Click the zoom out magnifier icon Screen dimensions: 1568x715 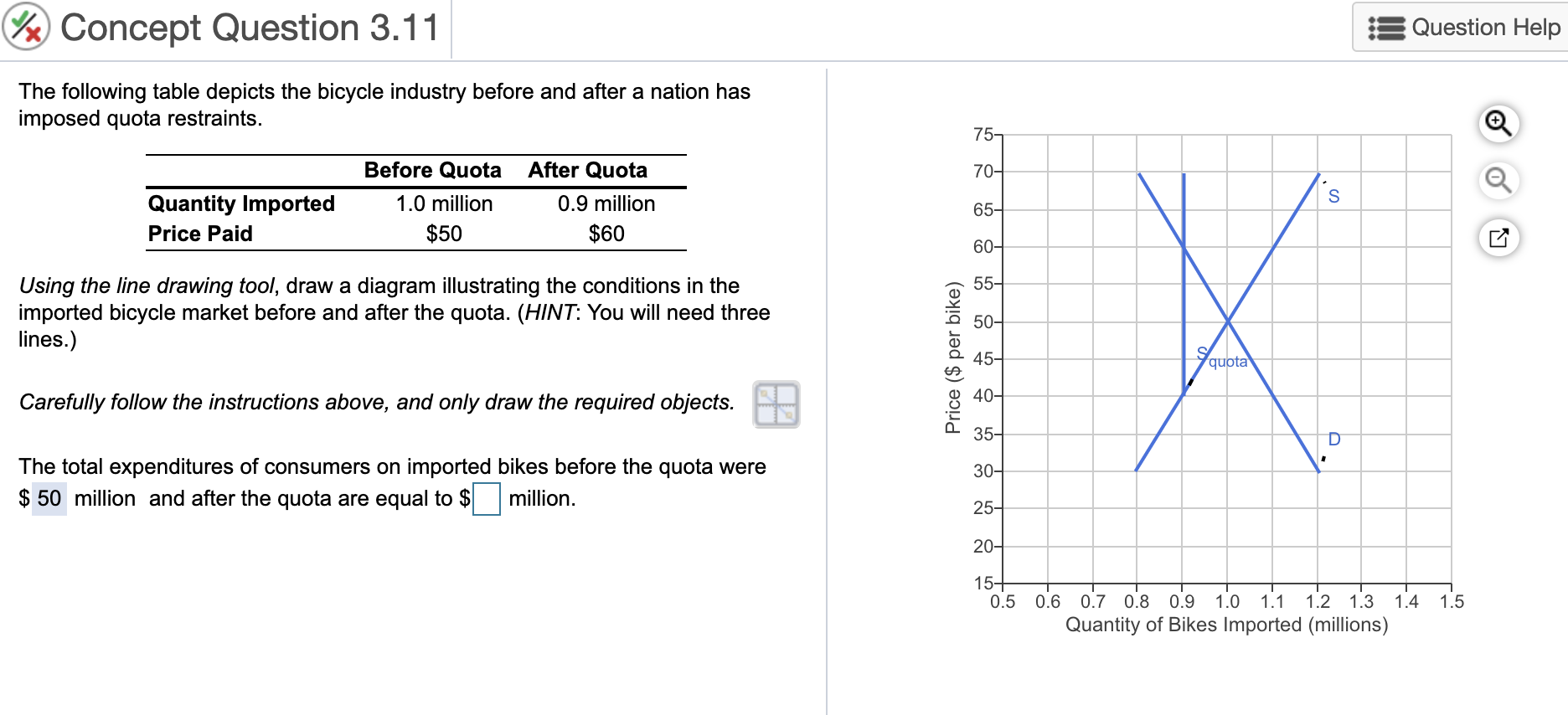1498,180
